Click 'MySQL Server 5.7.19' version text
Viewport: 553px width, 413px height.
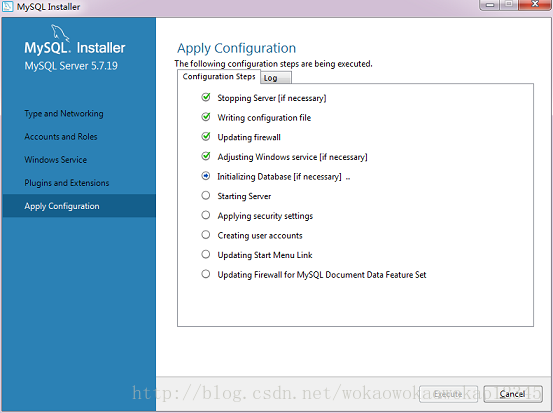71,66
